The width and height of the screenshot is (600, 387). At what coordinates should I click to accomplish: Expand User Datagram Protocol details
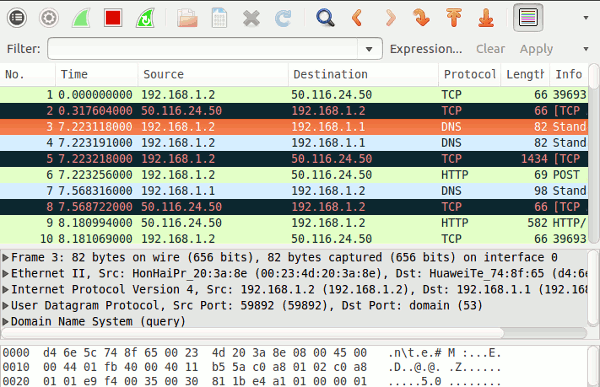tap(5, 306)
